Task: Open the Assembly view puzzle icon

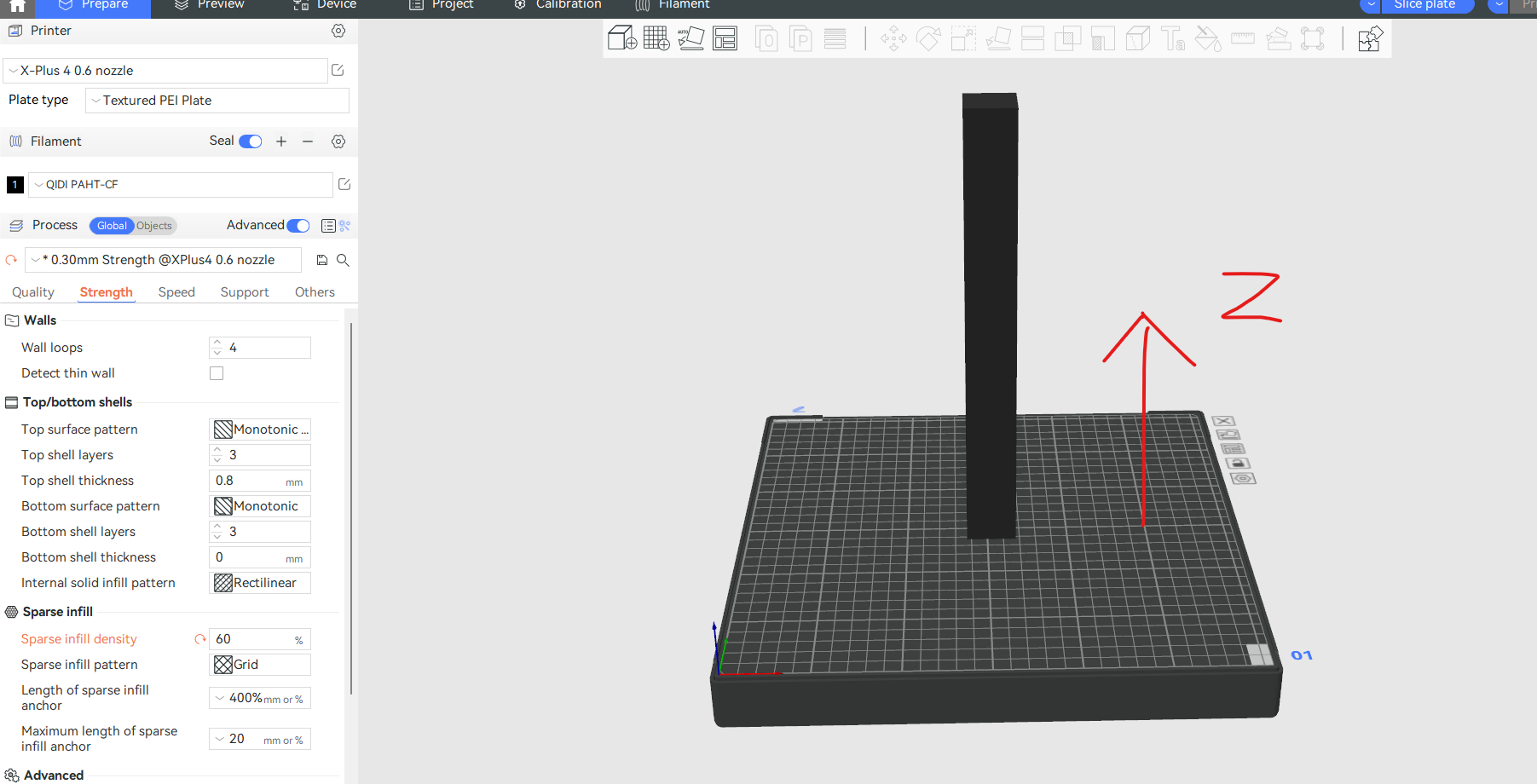Action: (x=1370, y=38)
